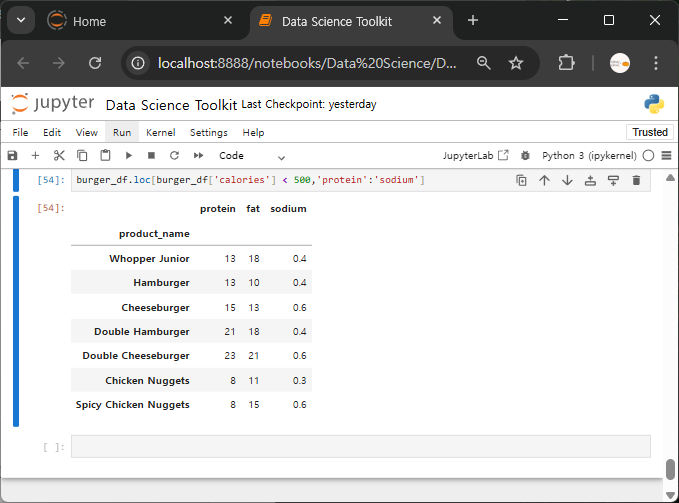Open a new browser tab

(x=473, y=20)
